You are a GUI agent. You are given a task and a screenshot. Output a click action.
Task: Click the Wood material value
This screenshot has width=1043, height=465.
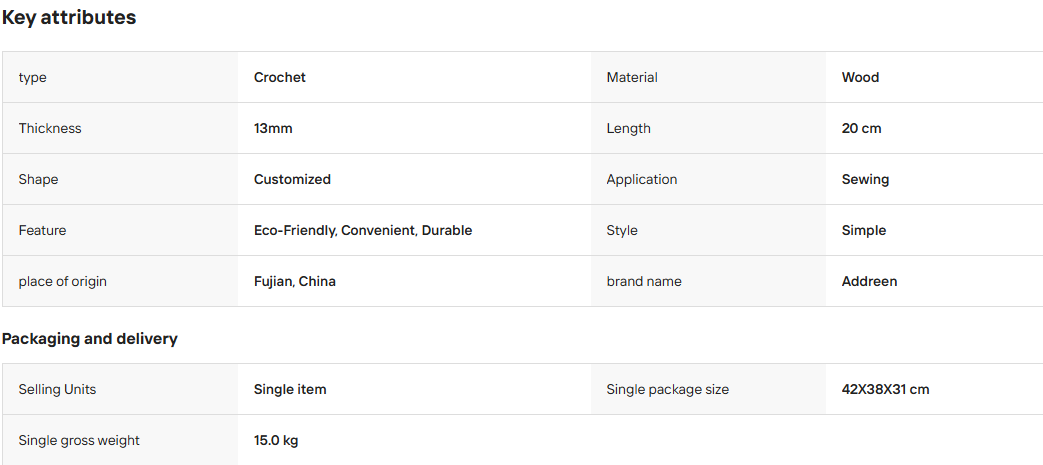860,77
